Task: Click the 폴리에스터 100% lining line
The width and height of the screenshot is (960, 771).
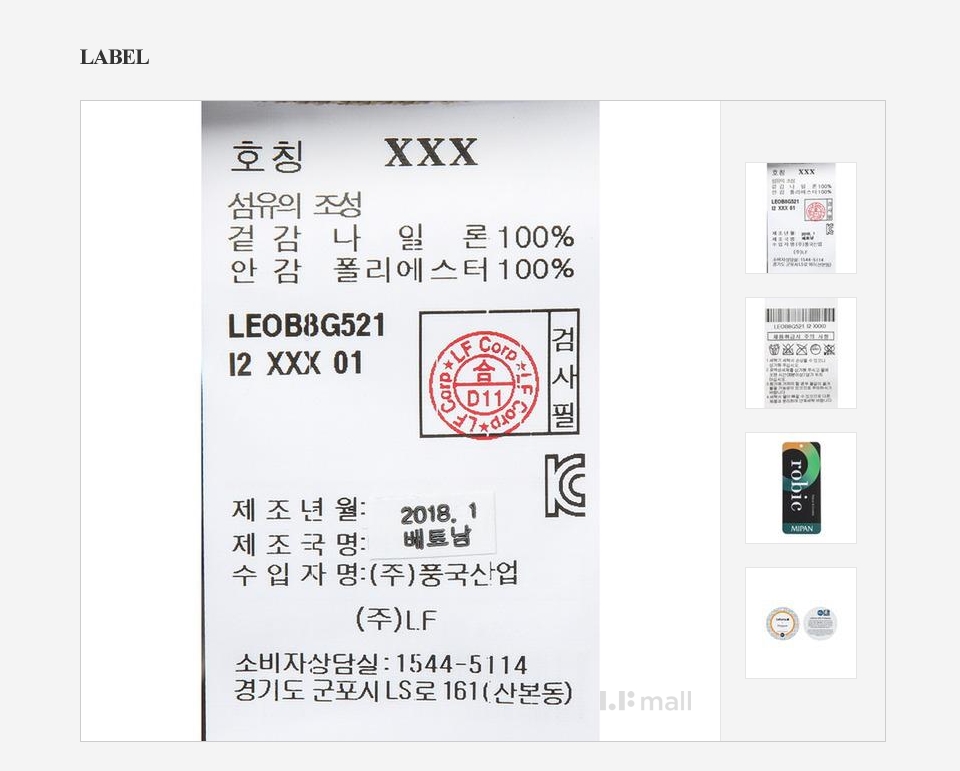Action: (401, 269)
